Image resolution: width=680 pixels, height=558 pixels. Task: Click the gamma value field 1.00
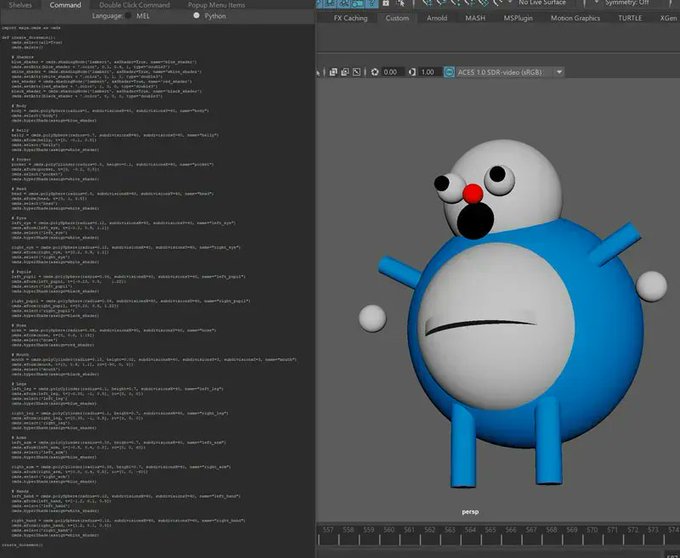tap(428, 72)
